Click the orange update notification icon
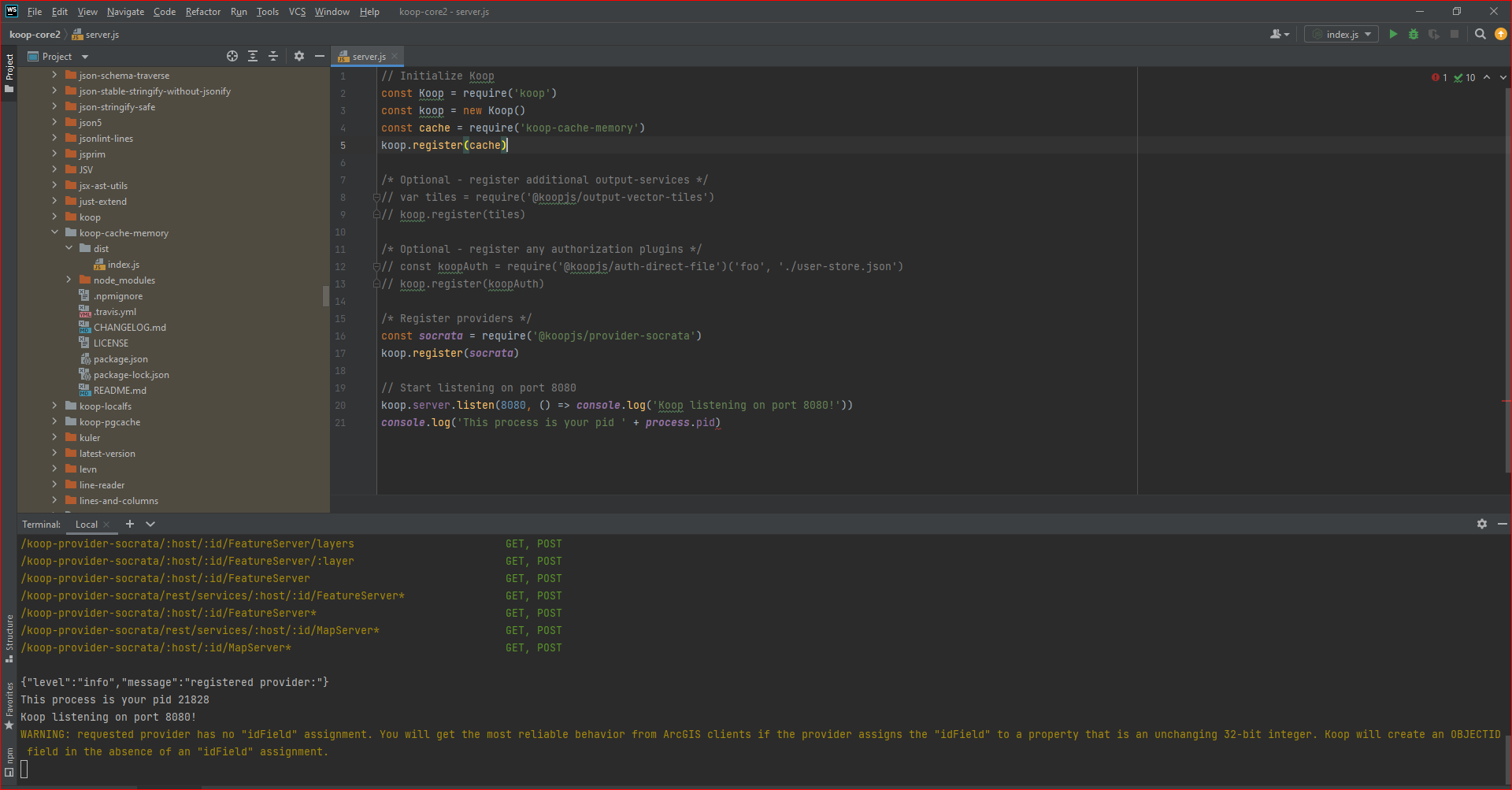Viewport: 1512px width, 790px height. click(1501, 34)
